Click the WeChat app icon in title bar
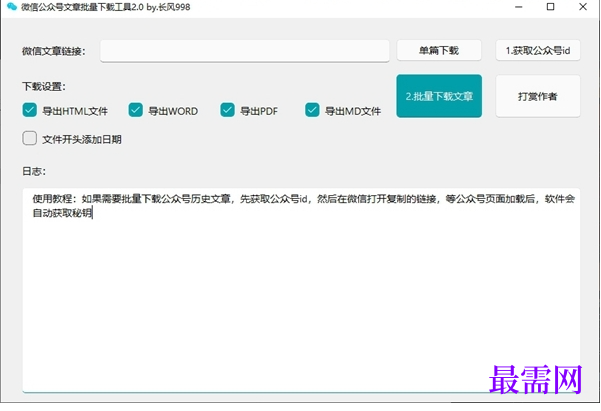Viewport: 601px width, 411px height. pos(12,7)
